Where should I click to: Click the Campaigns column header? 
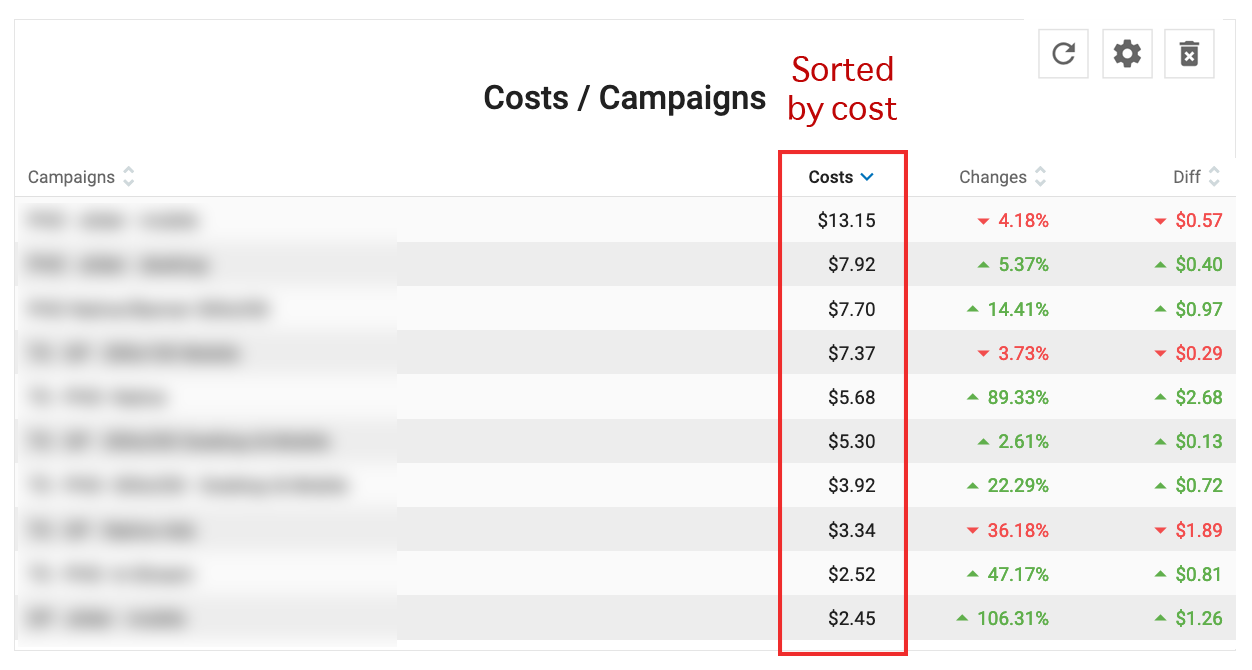coord(71,177)
